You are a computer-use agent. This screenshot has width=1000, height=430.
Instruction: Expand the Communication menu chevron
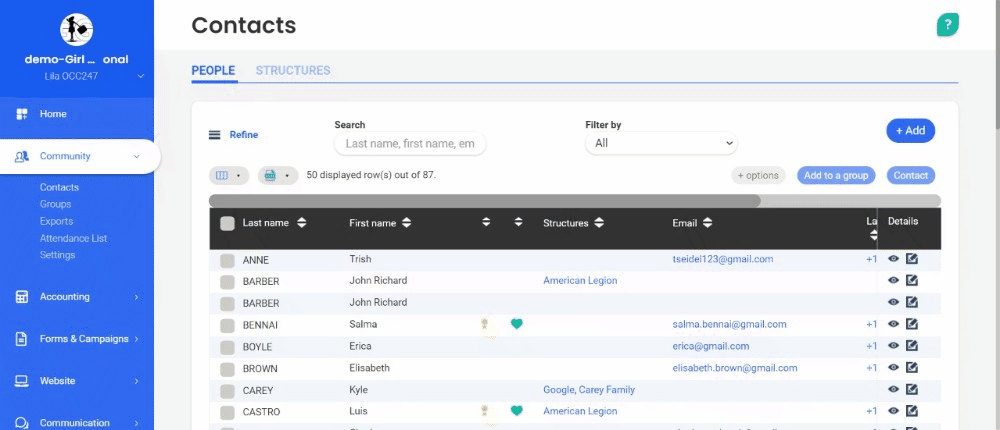[136, 423]
